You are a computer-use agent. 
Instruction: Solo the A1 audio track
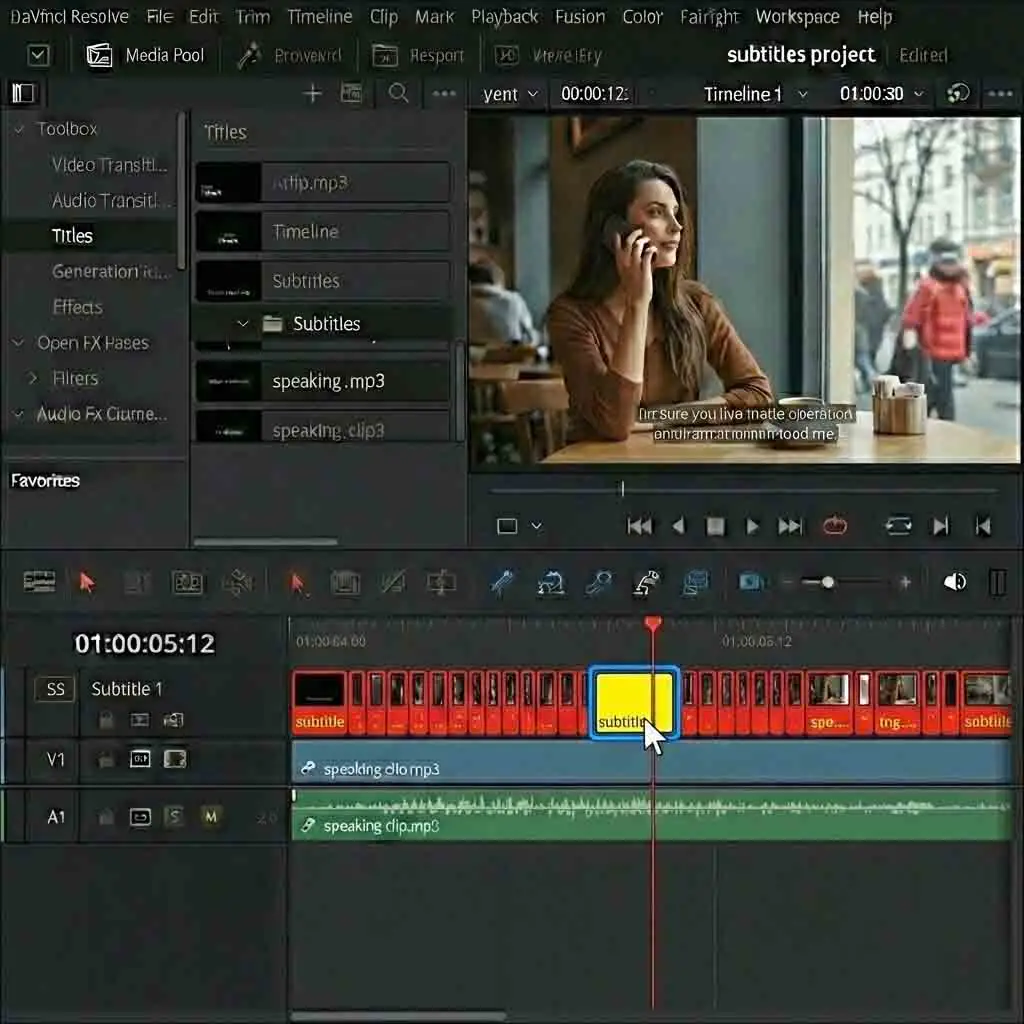(174, 817)
